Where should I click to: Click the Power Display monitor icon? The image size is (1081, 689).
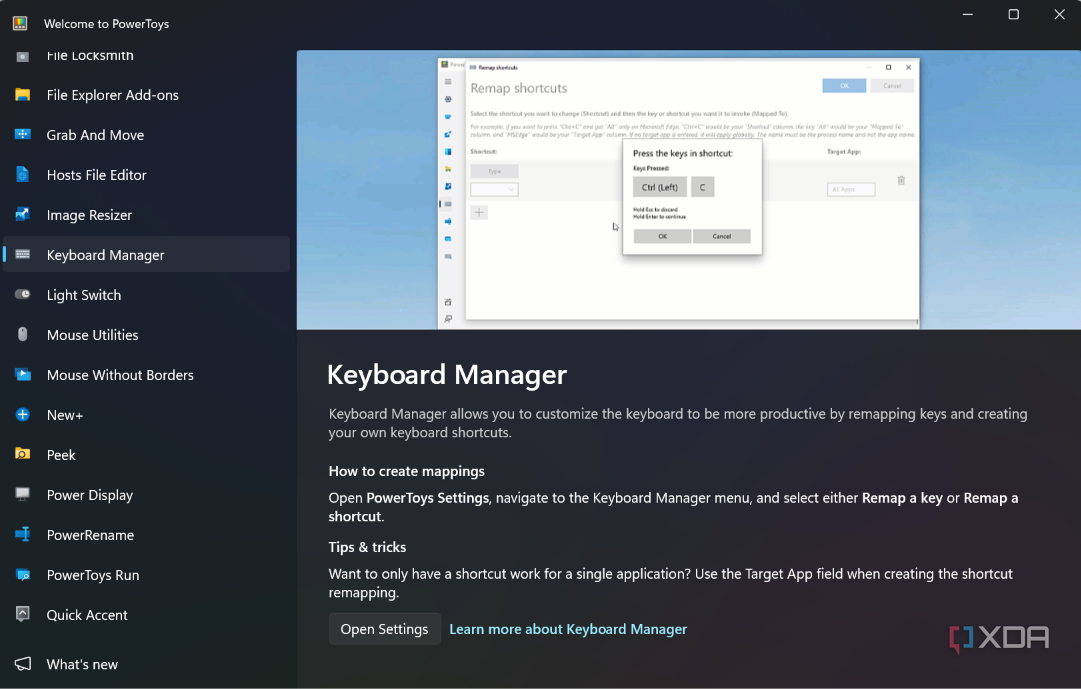(x=23, y=495)
